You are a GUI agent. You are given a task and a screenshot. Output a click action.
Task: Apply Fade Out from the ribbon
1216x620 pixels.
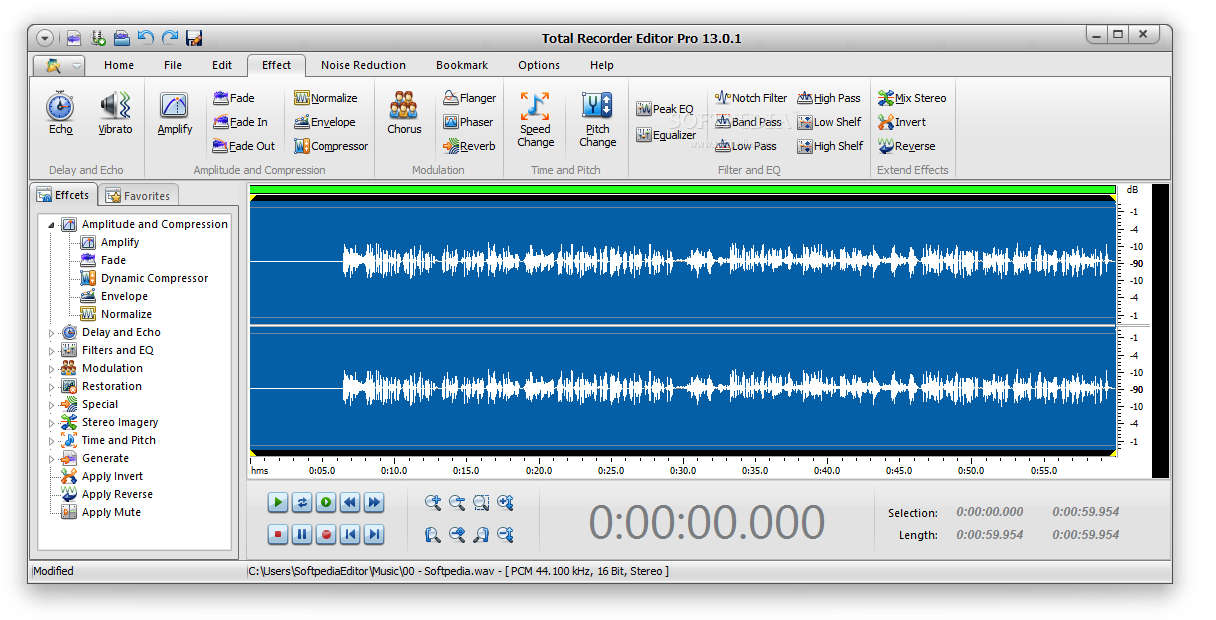tap(243, 146)
